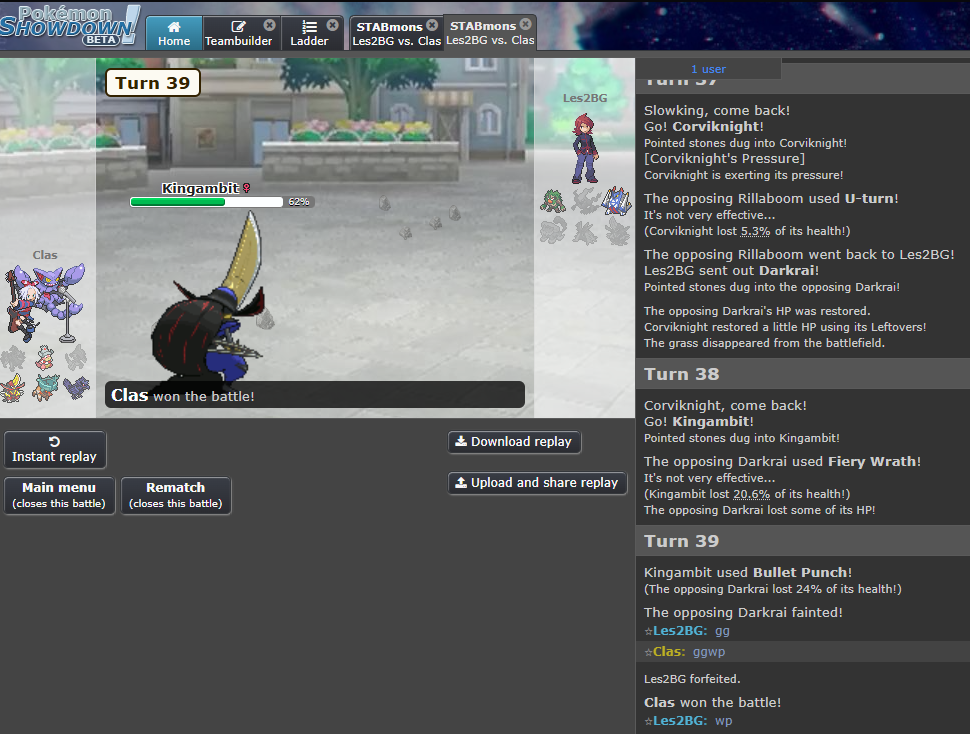Image resolution: width=970 pixels, height=734 pixels.
Task: Request a Rematch
Action: click(176, 495)
